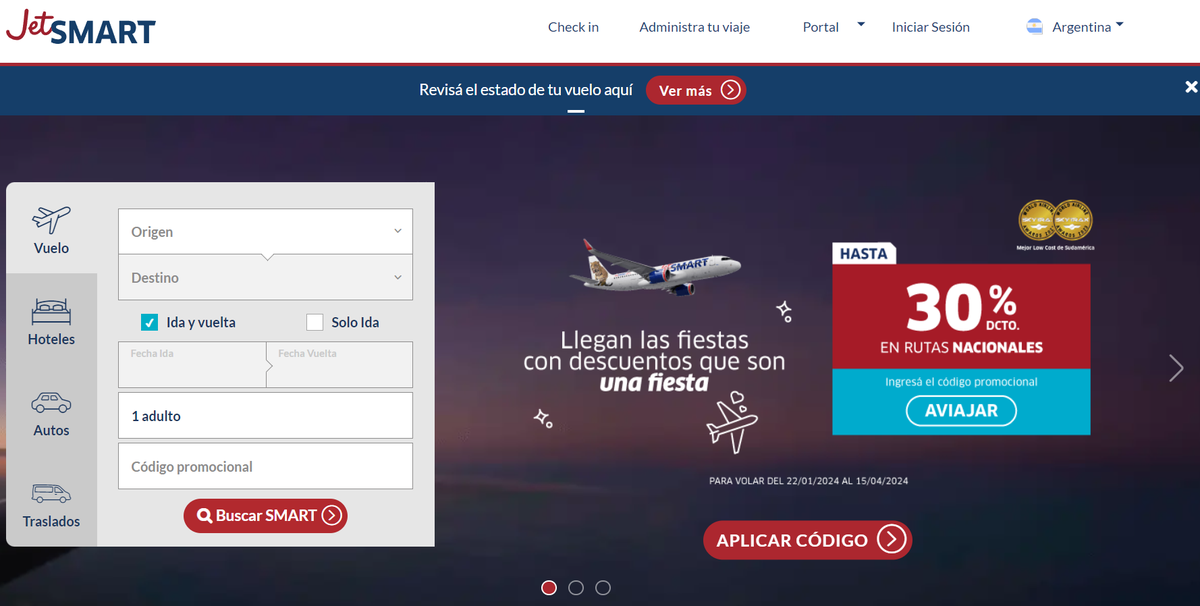The height and width of the screenshot is (606, 1200).
Task: Click the Argentina flag icon
Action: pos(1035,27)
